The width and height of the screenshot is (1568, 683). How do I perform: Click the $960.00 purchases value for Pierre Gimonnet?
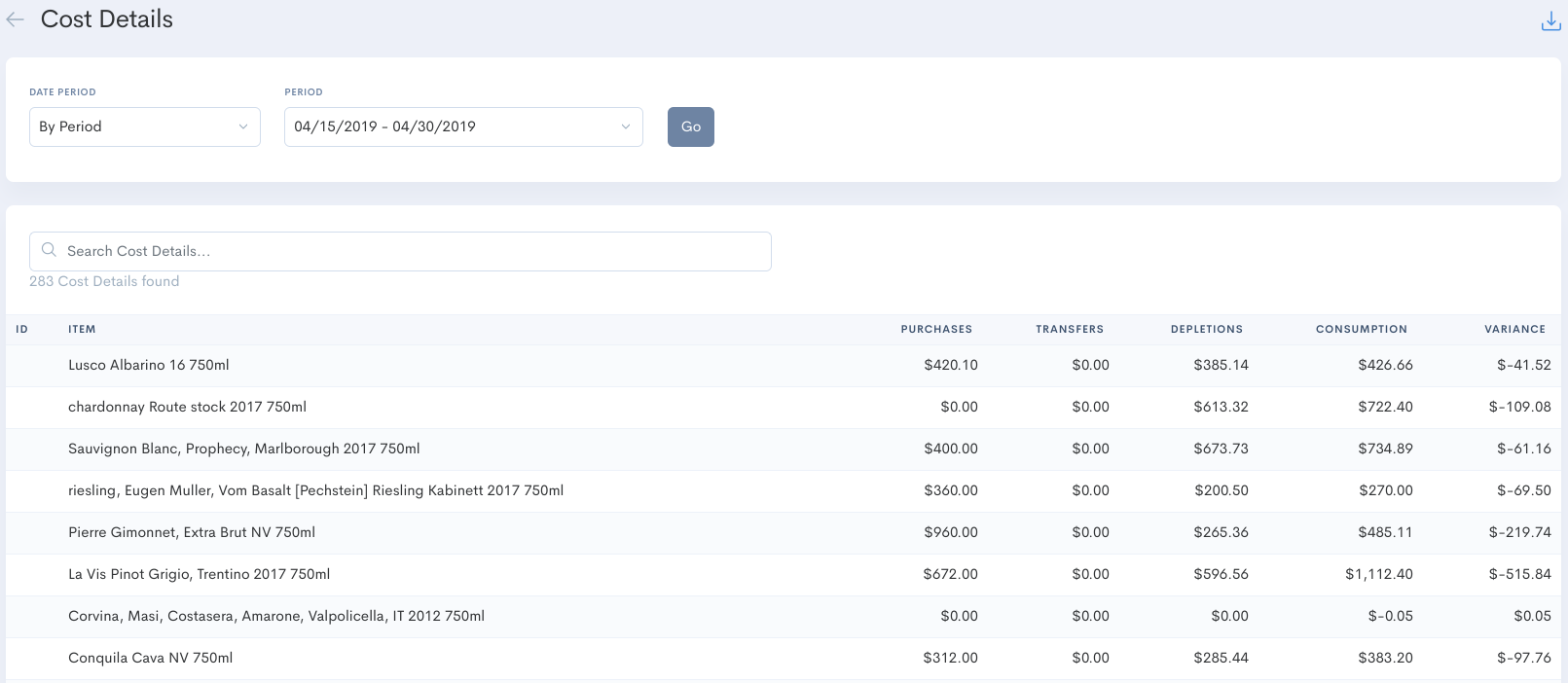(x=951, y=532)
